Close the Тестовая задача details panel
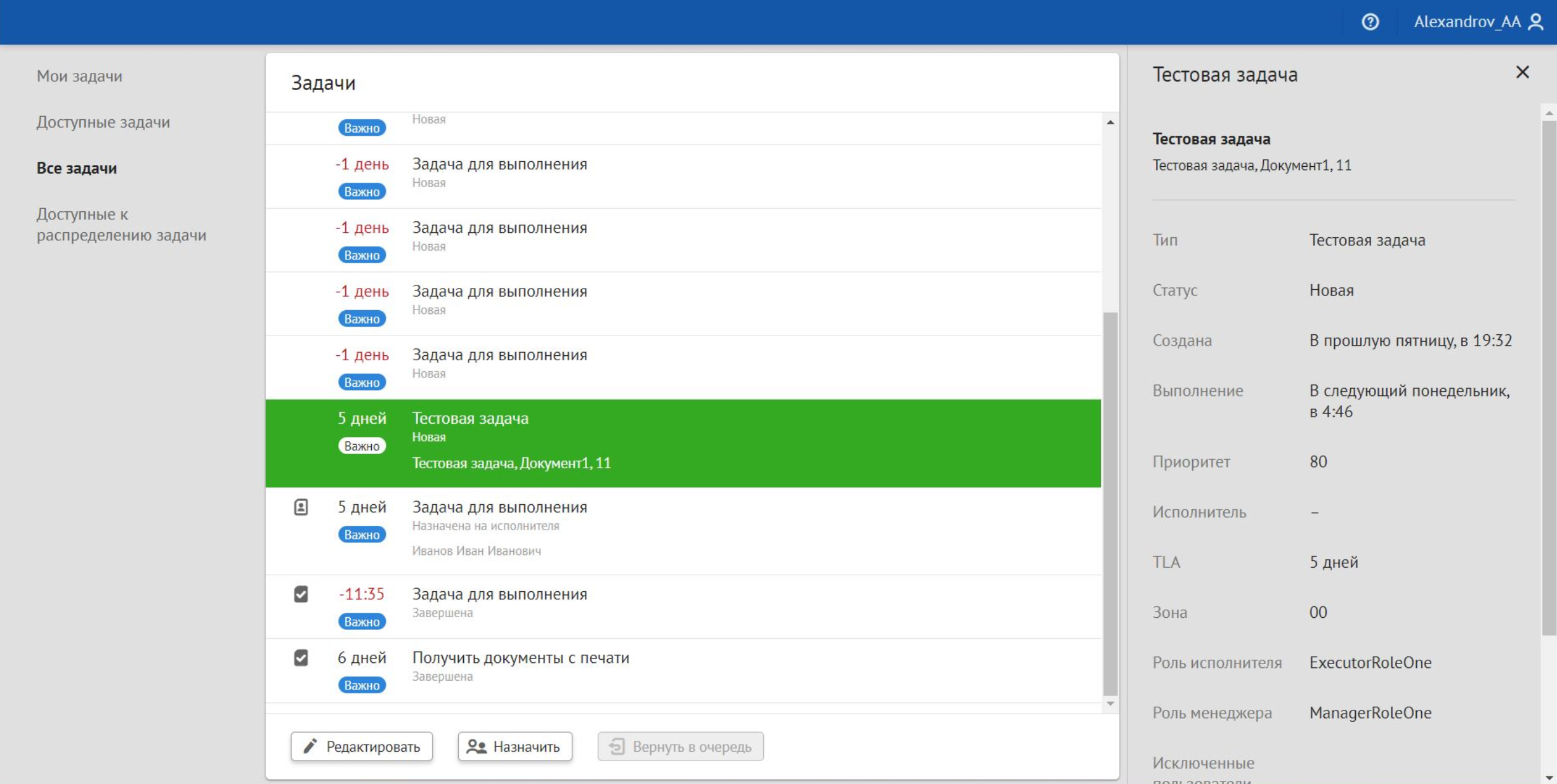Image resolution: width=1557 pixels, height=784 pixels. click(1522, 72)
